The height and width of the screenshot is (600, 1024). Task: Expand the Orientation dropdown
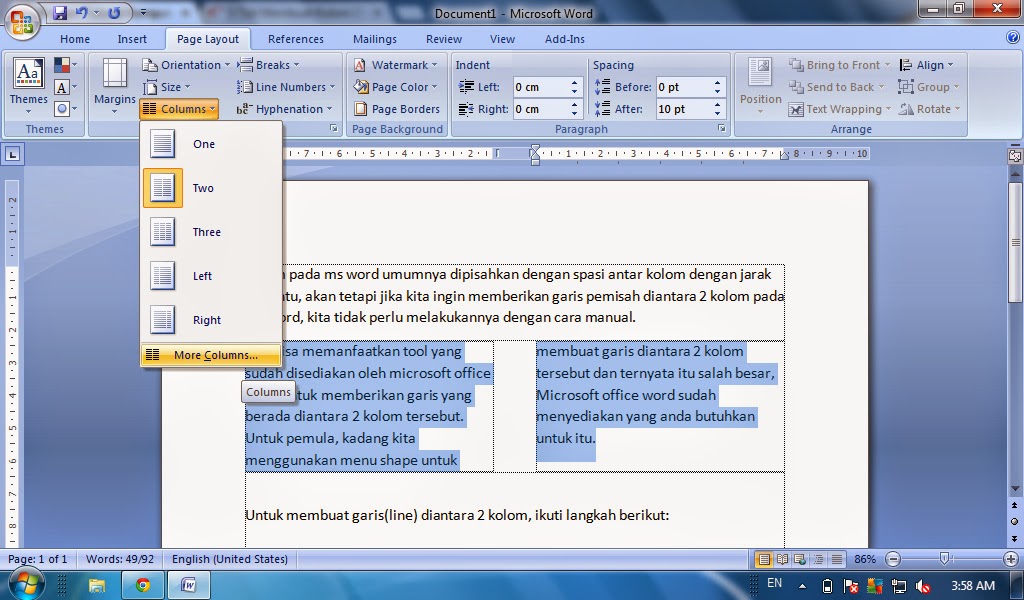point(187,65)
